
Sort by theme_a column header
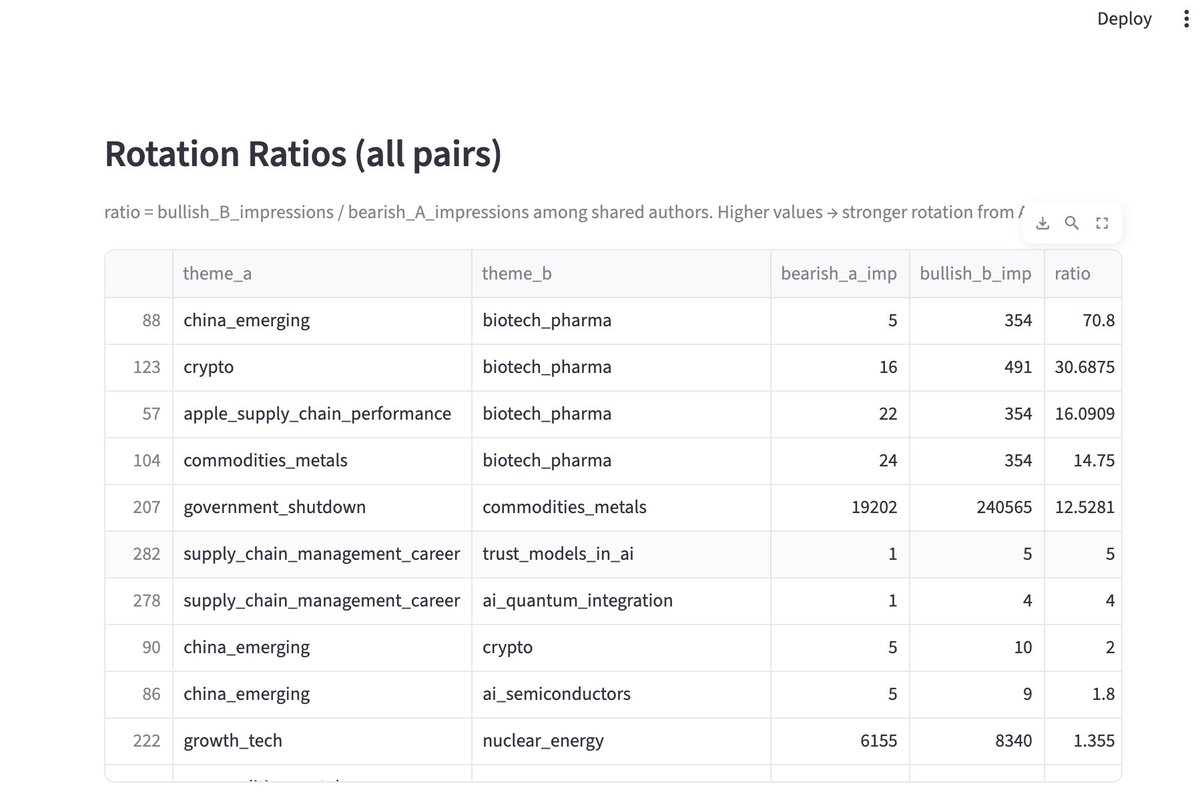point(322,273)
